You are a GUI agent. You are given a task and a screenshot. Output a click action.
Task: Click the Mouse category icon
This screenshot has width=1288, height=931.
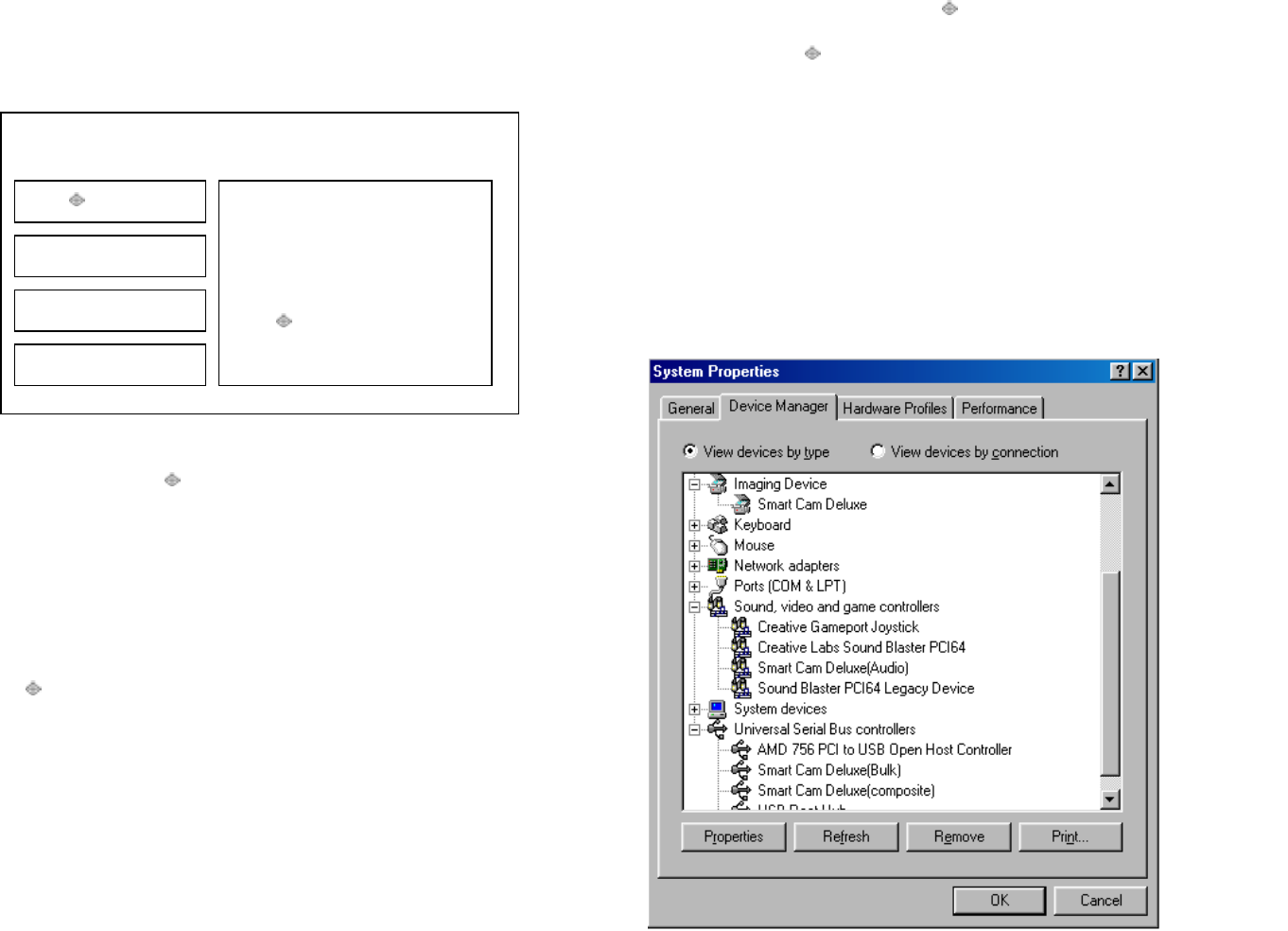coord(718,546)
